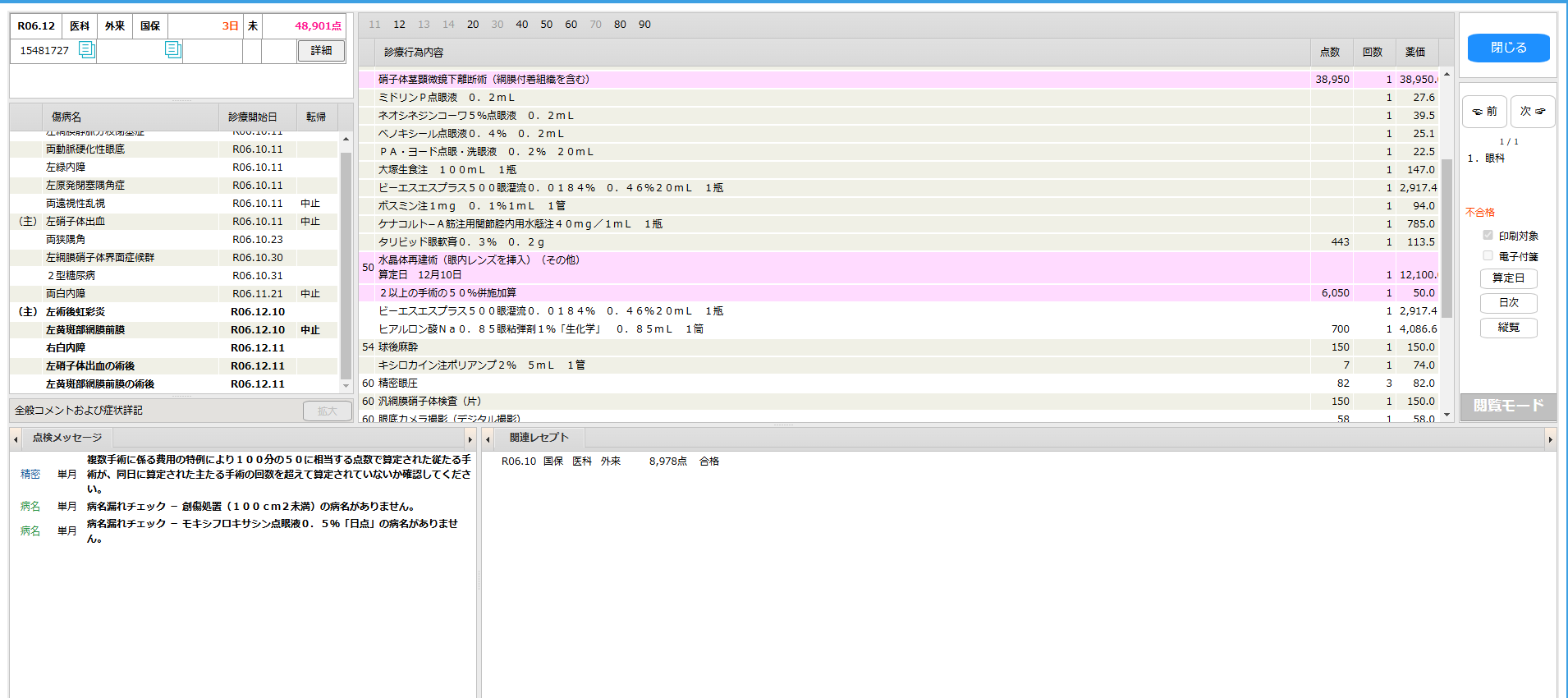Jump to category 12 tab
This screenshot has height=698, width=1568.
pos(399,25)
